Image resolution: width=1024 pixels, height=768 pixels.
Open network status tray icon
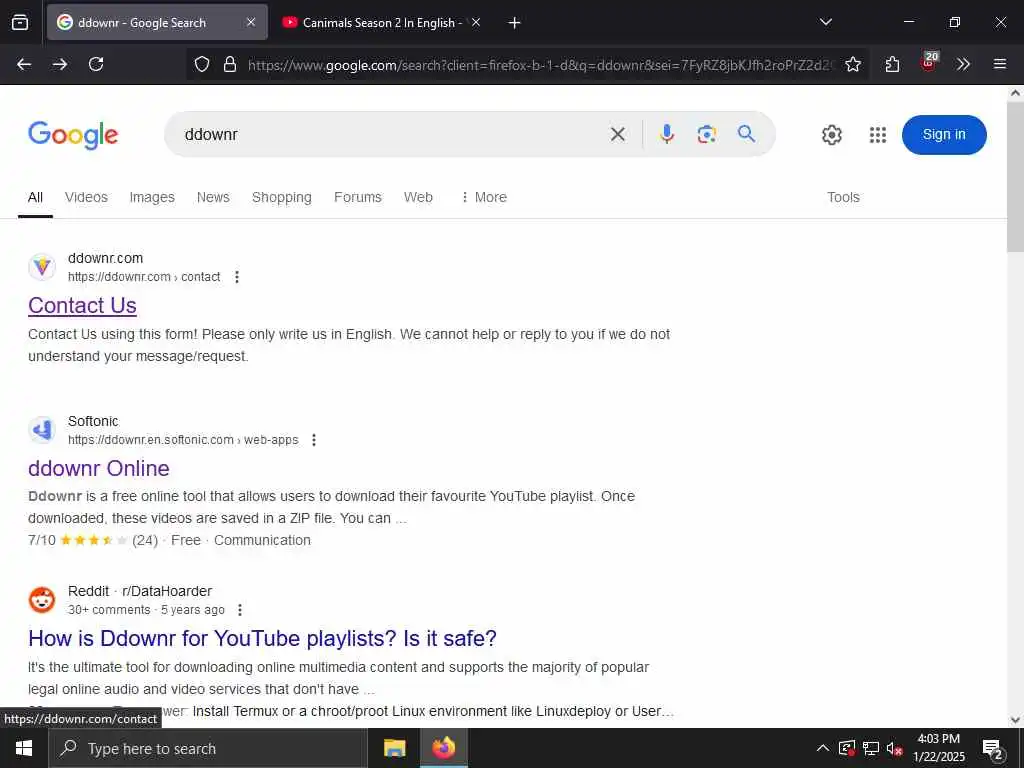pos(871,748)
